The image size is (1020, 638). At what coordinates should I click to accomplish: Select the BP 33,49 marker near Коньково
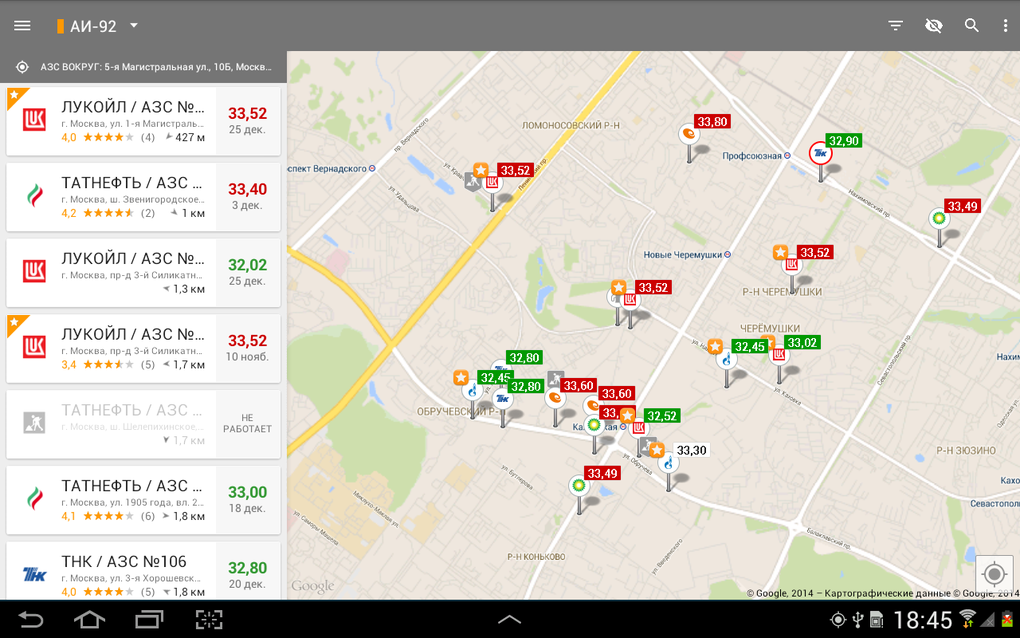point(579,486)
